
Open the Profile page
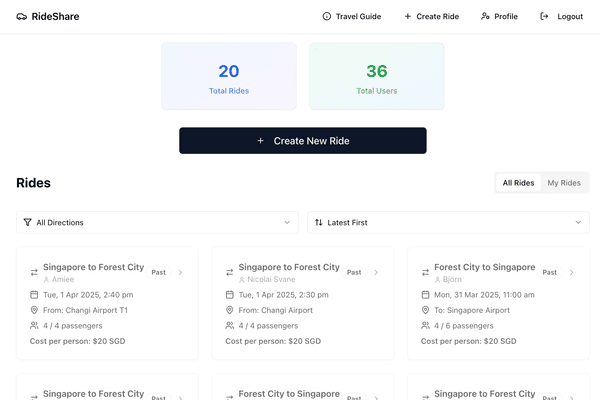(499, 16)
